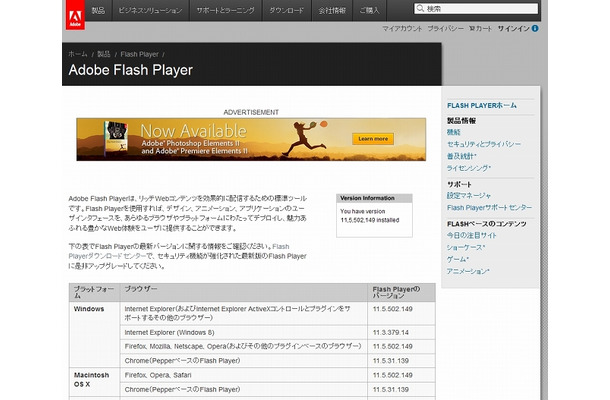Open the 会社情報 menu
The height and width of the screenshot is (400, 610).
pos(332,11)
